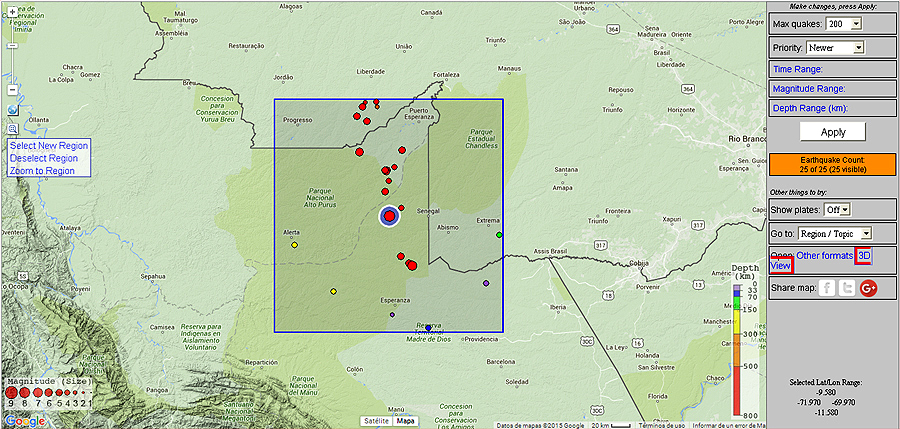This screenshot has height=429, width=900.
Task: Click Select New Region
Action: pyautogui.click(x=49, y=145)
